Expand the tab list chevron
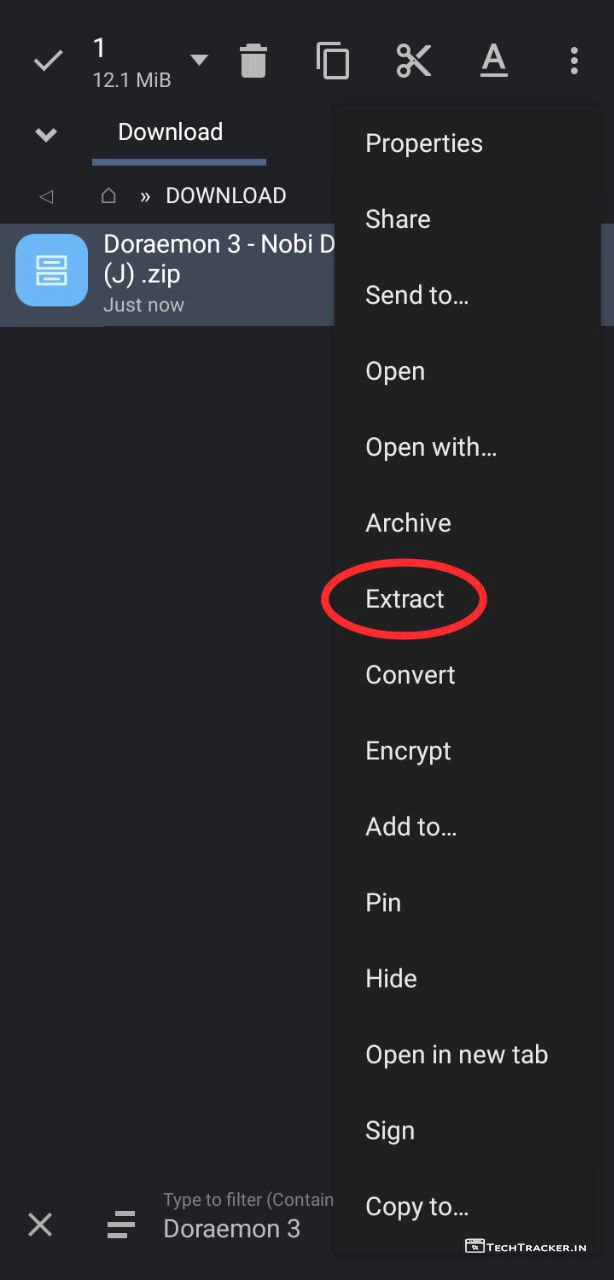614x1280 pixels. (46, 134)
